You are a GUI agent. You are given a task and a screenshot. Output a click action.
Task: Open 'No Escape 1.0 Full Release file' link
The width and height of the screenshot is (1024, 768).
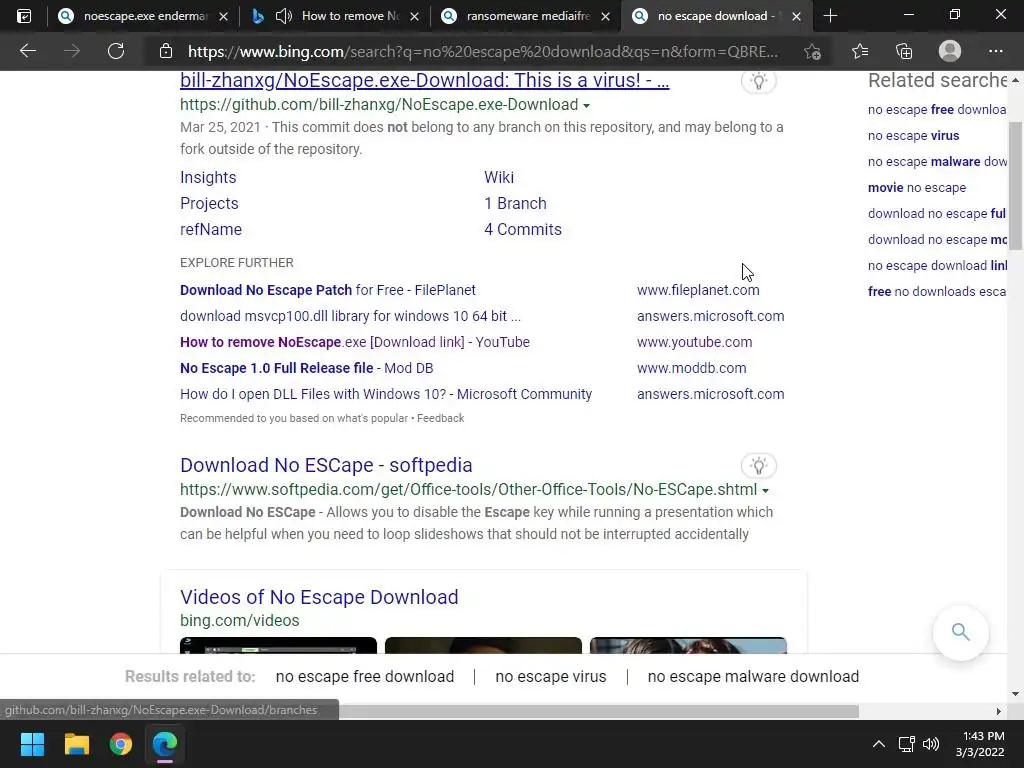[x=307, y=368]
